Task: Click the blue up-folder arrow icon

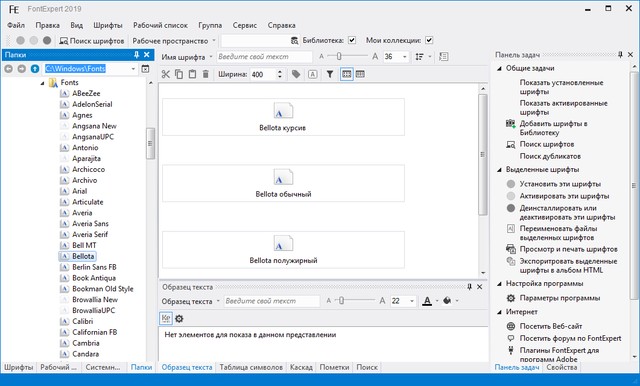Action: point(35,69)
